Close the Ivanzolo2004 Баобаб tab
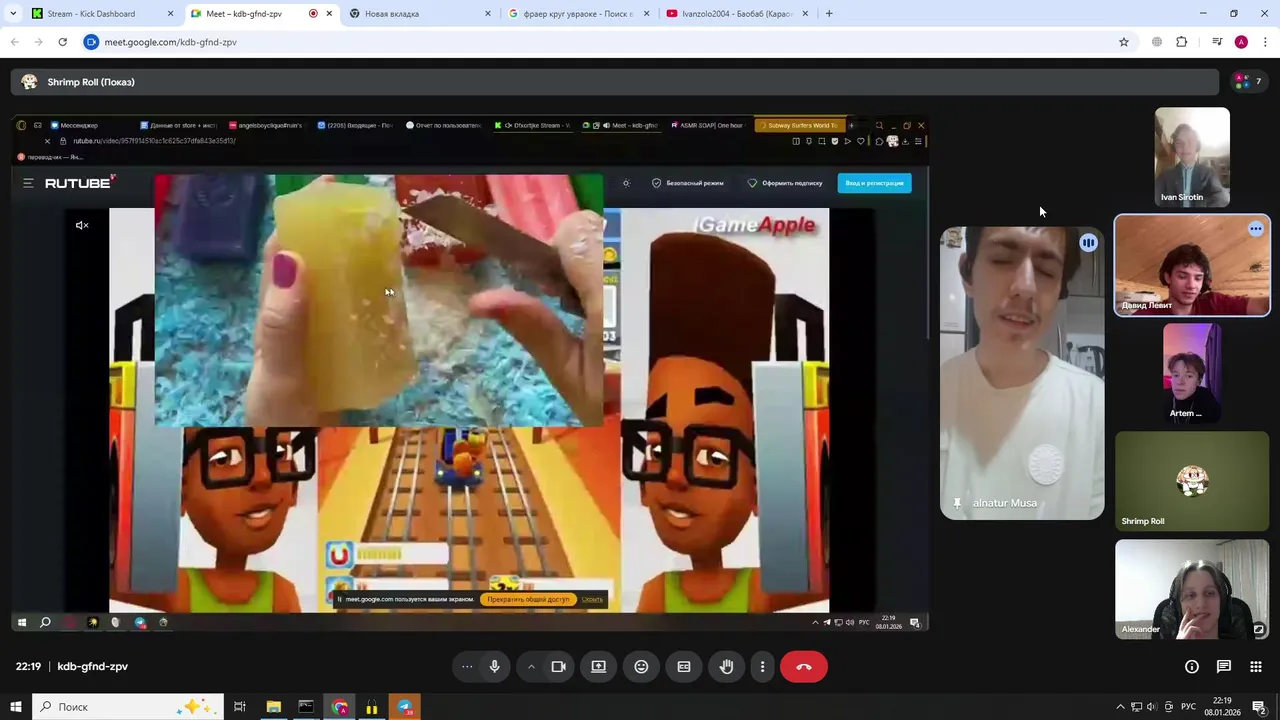The width and height of the screenshot is (1280, 720). tap(804, 13)
